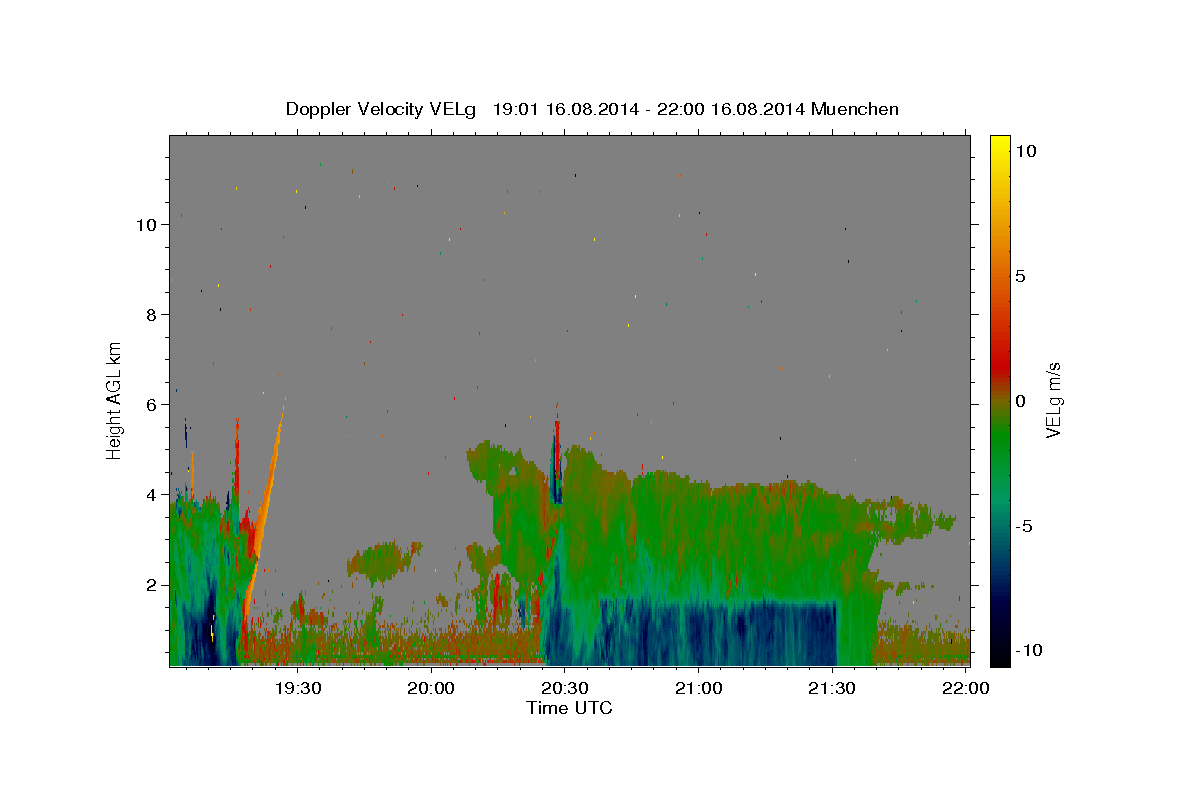Image resolution: width=1200 pixels, height=800 pixels.
Task: Click the height tick label 10
Action: [x=147, y=225]
